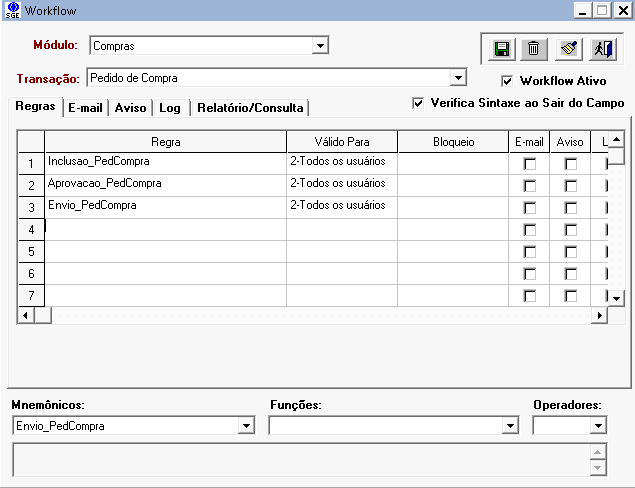Click the SGE icon in title bar
Viewport: 635px width, 488px height.
pyautogui.click(x=12, y=10)
